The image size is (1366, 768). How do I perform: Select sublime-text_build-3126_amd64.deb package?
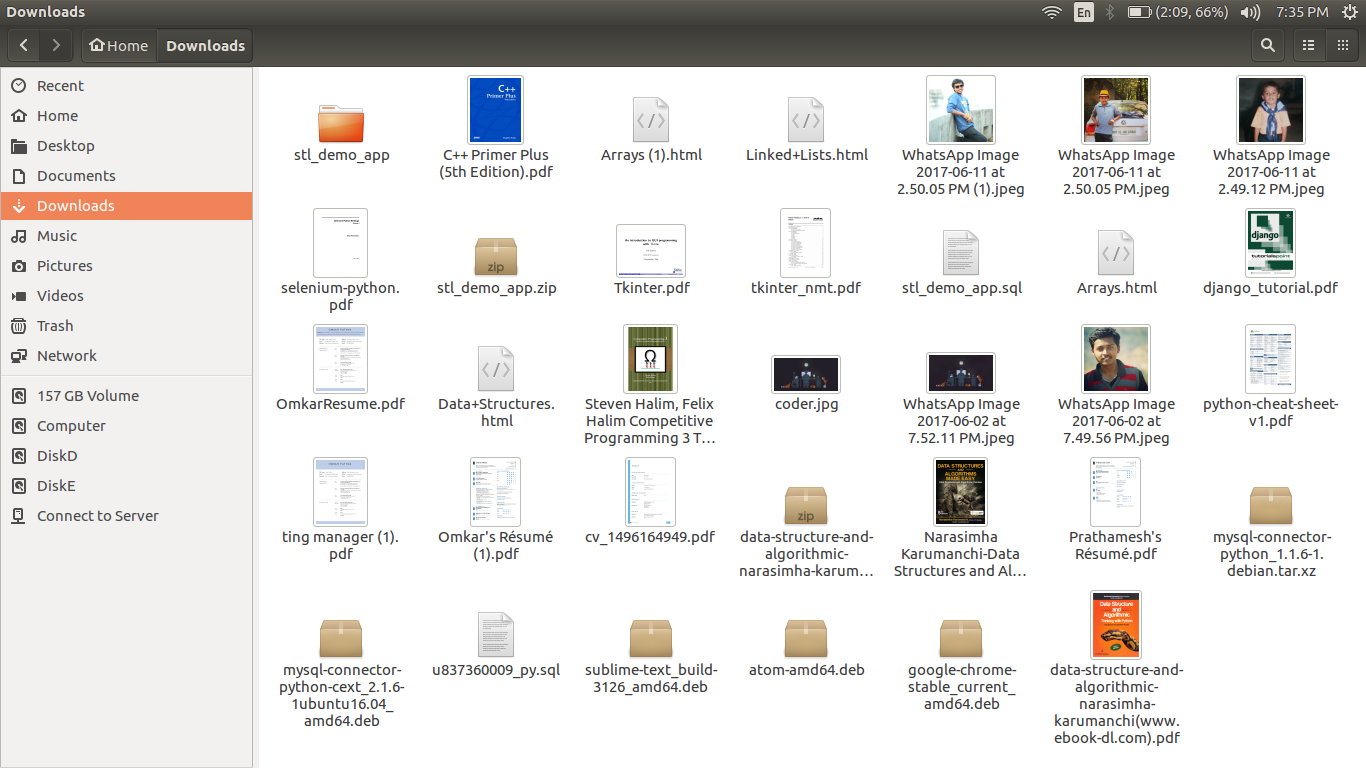(651, 639)
